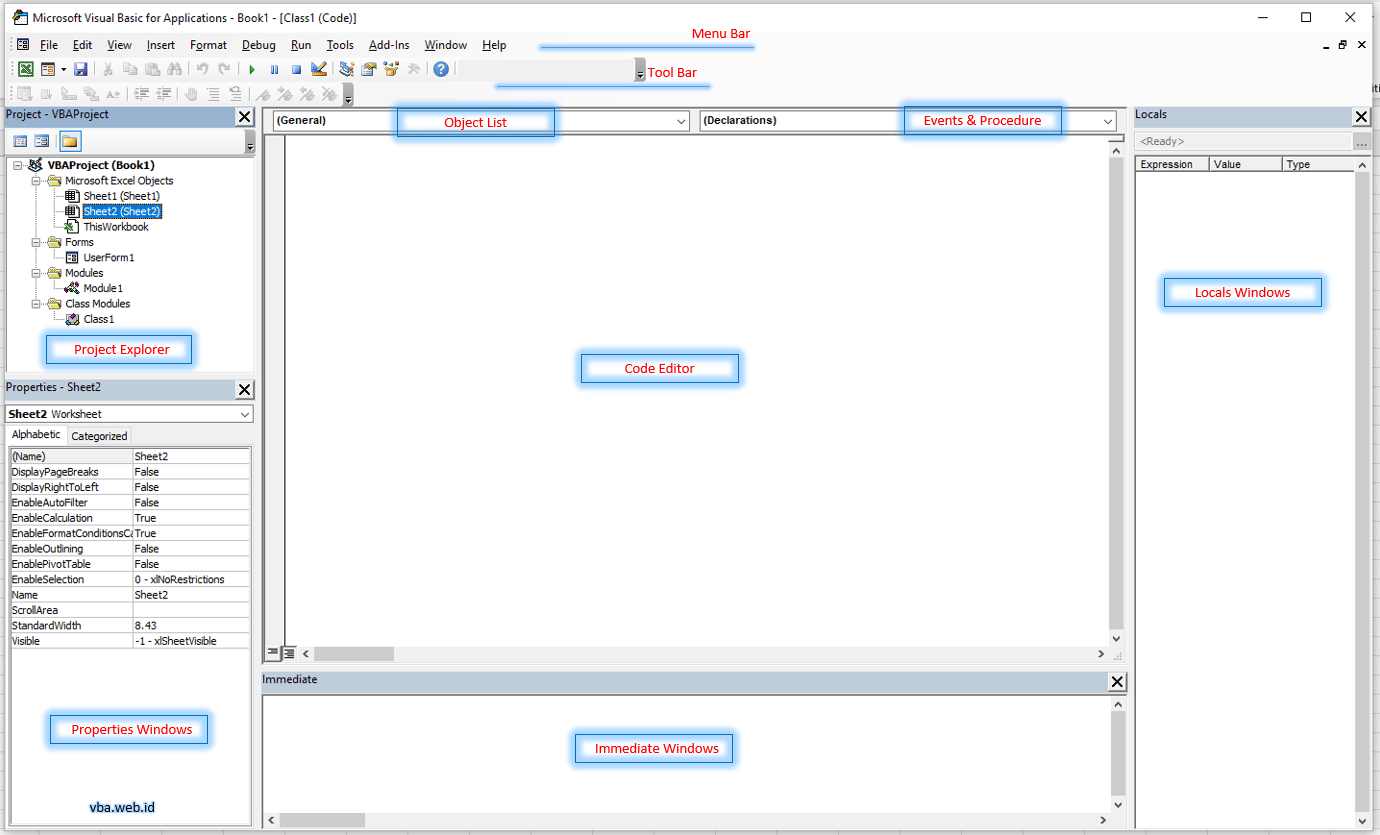Screen dimensions: 1380x835
Task: Switch to Procedure View button below code editor
Action: point(272,652)
